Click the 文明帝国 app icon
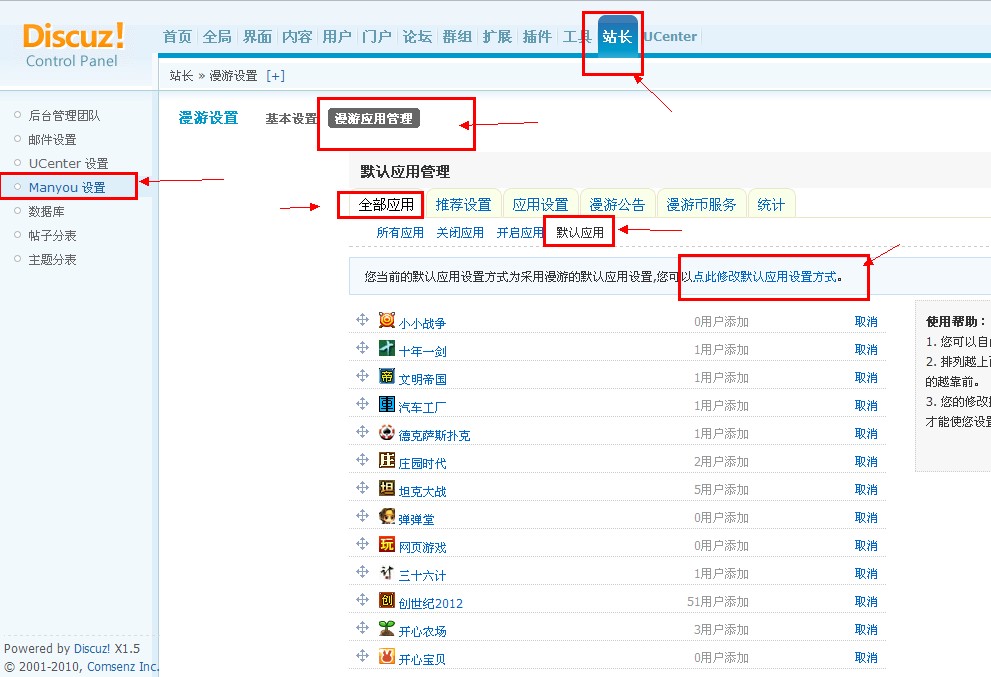This screenshot has height=677, width=991. click(x=387, y=376)
